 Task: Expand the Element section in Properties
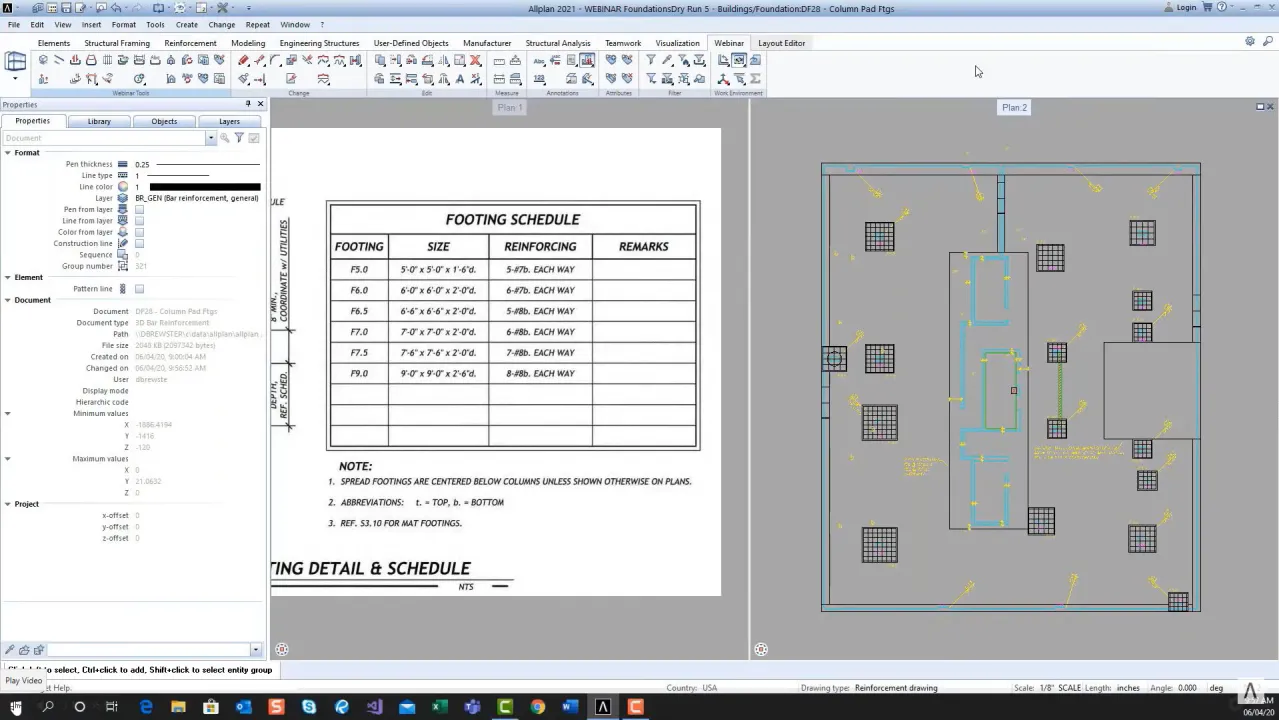point(7,277)
